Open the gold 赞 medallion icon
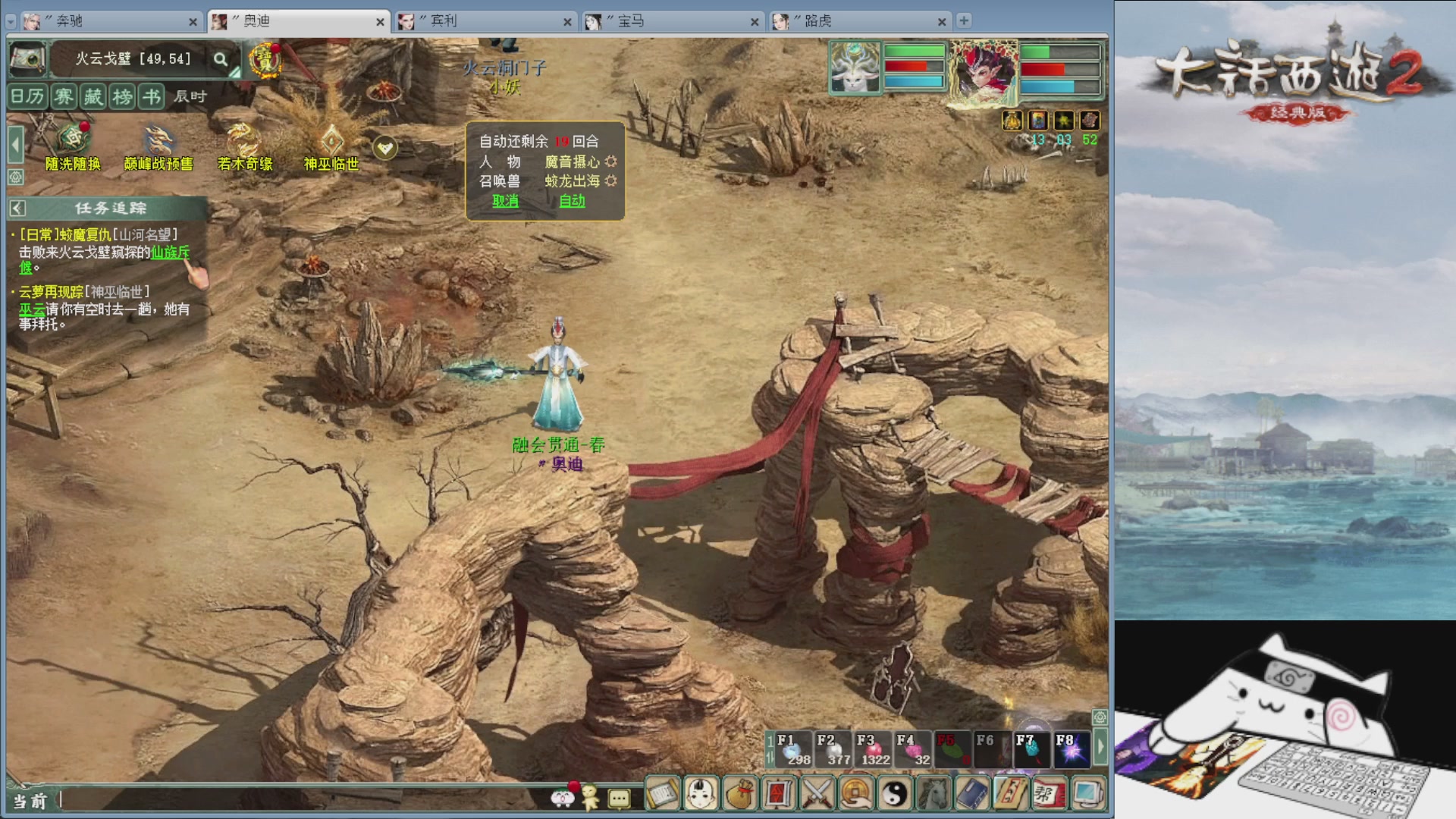1456x819 pixels. click(265, 61)
